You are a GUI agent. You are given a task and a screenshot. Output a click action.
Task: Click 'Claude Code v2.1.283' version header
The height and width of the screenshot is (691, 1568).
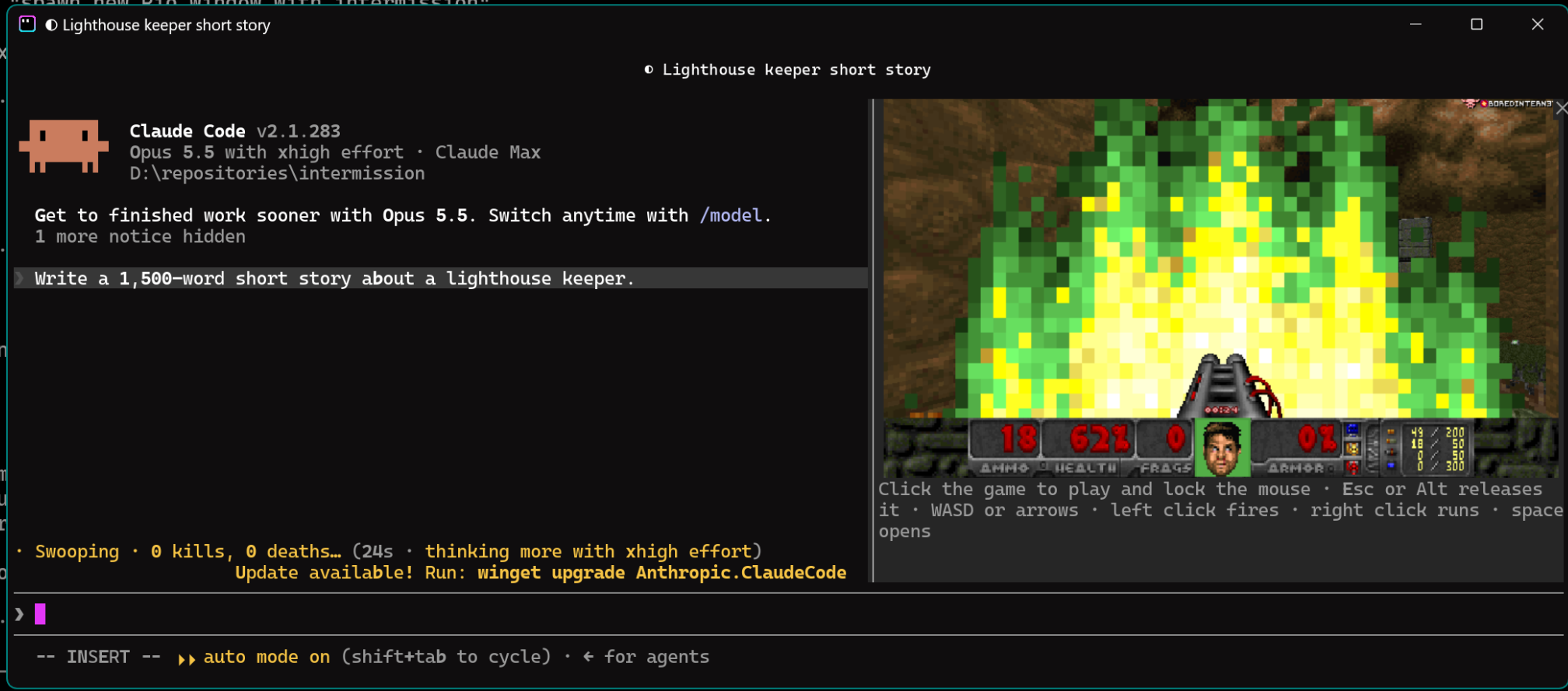point(235,131)
